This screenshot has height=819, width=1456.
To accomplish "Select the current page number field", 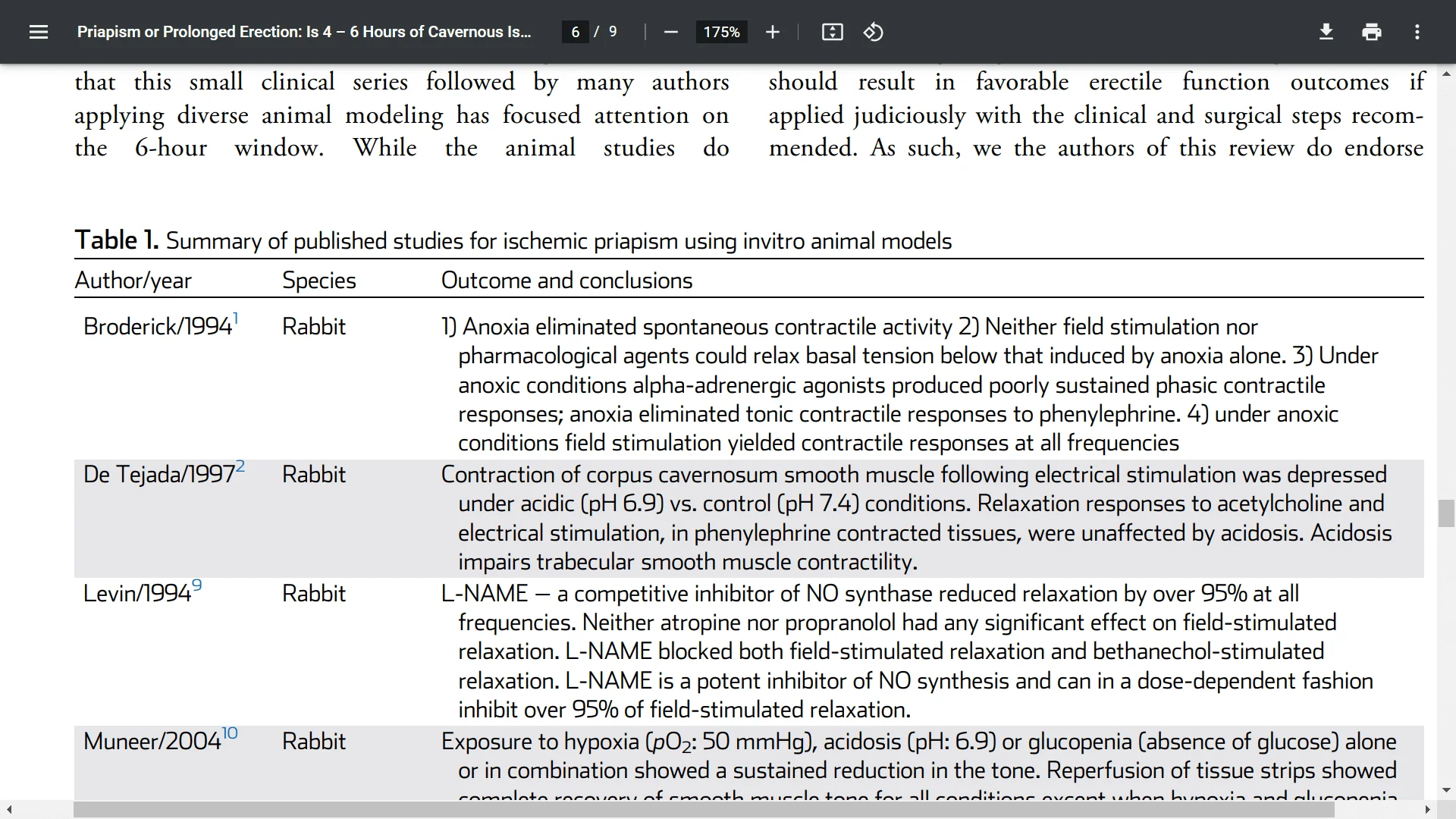I will tap(575, 32).
